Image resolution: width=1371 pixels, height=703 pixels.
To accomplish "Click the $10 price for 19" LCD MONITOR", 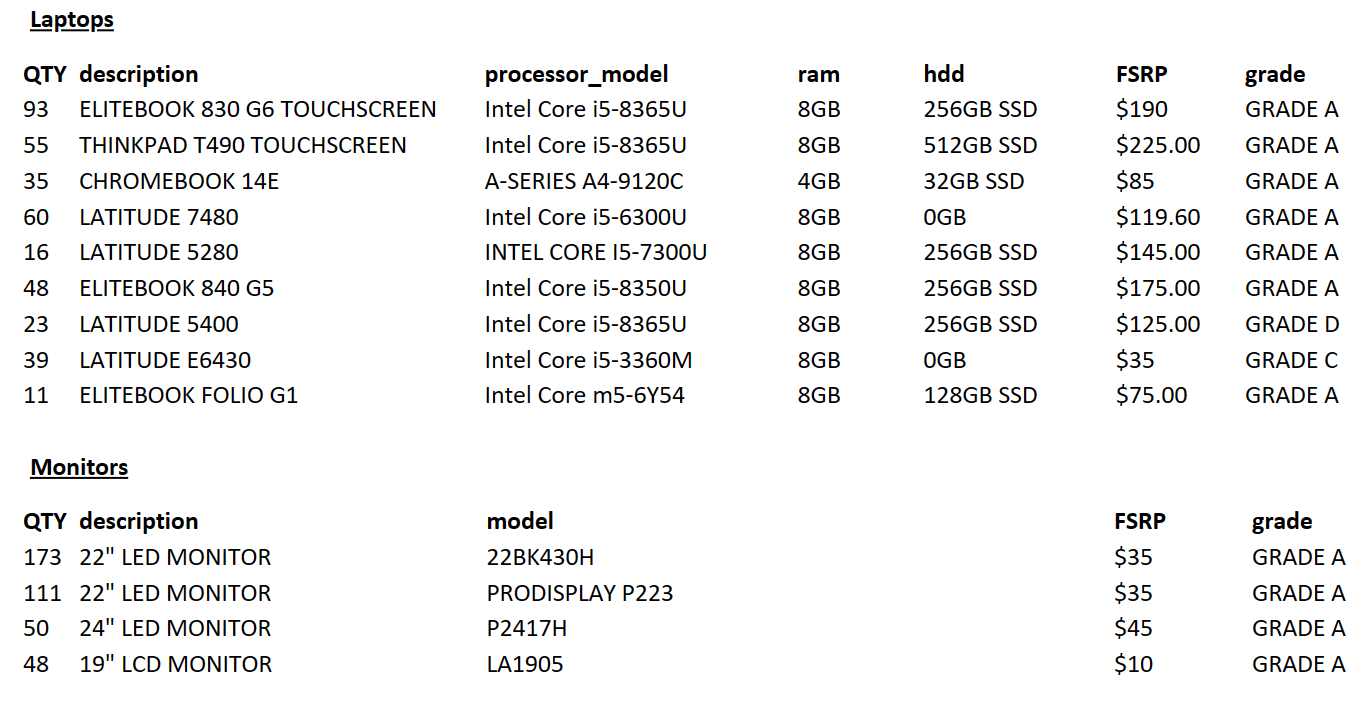I will (1134, 665).
